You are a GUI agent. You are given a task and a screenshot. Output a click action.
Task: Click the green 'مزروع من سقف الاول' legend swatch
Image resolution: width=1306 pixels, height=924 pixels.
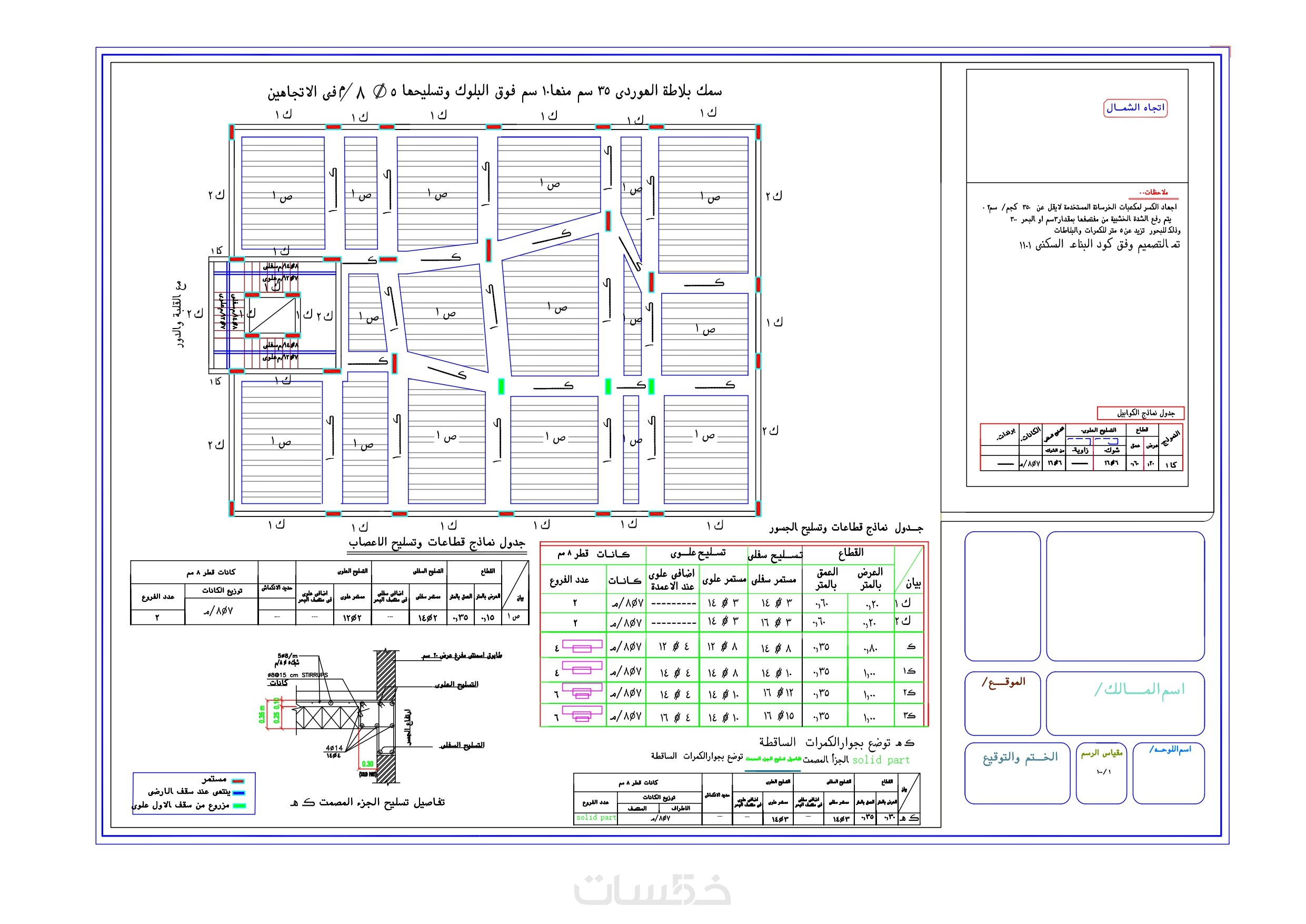(x=240, y=806)
